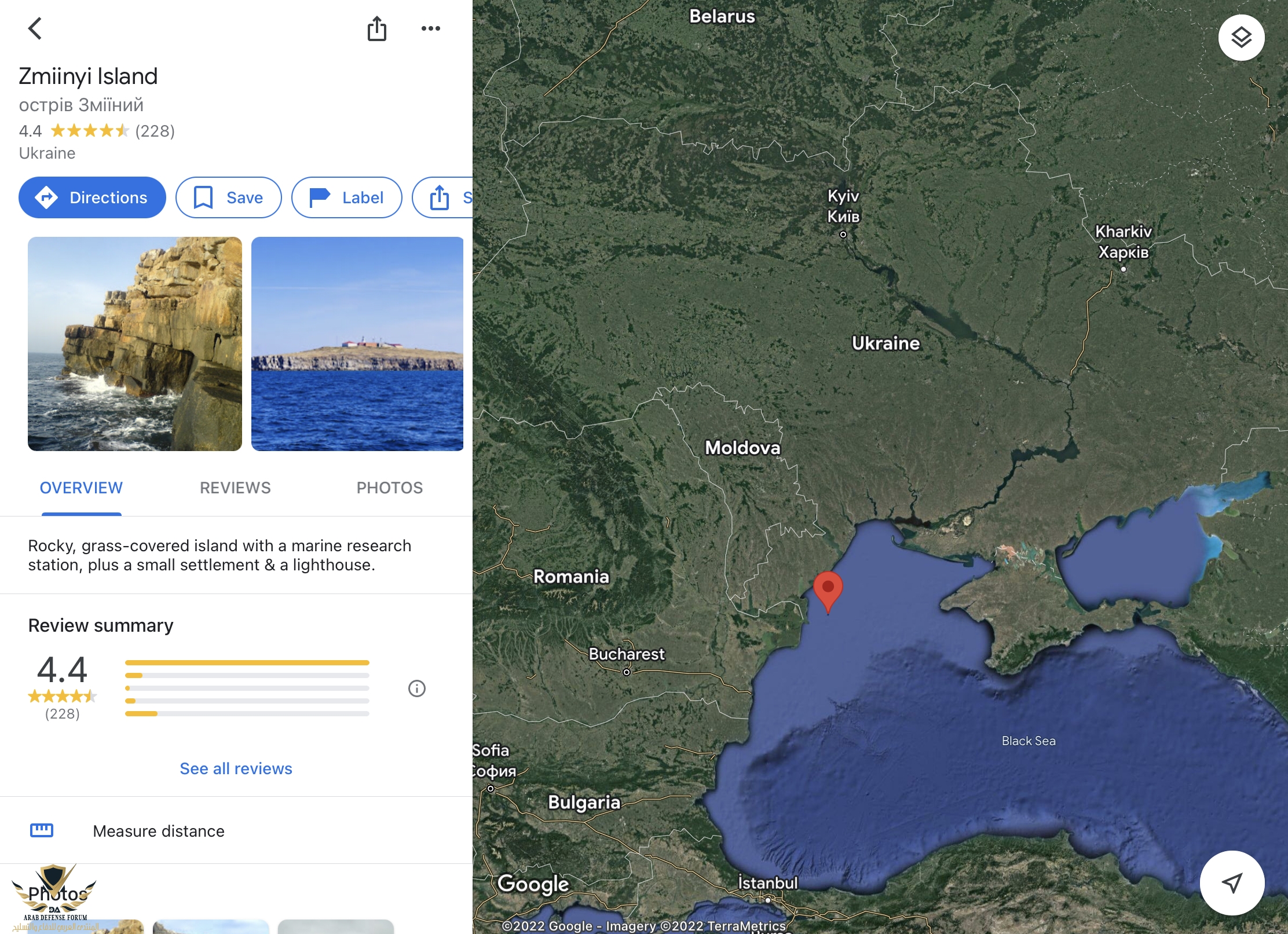Click the Sofia city label
The width and height of the screenshot is (1288, 934).
click(492, 760)
